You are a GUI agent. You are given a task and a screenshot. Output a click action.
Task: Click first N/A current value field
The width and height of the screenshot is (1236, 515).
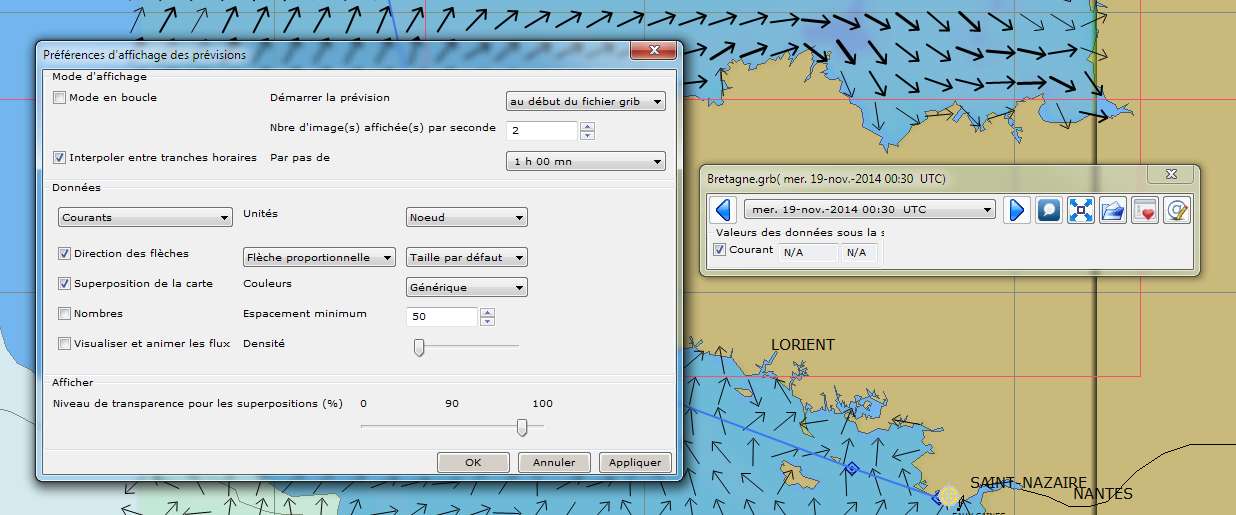pyautogui.click(x=808, y=253)
